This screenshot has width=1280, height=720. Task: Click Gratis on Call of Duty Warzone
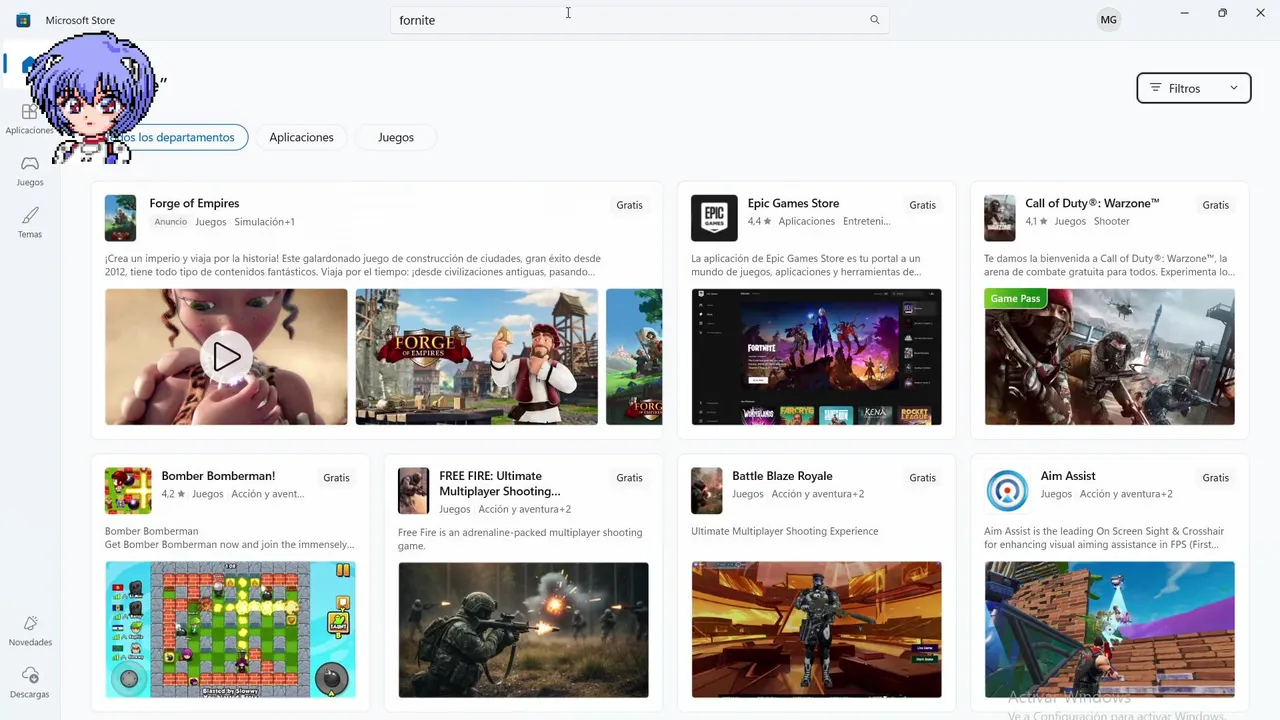pyautogui.click(x=1215, y=205)
